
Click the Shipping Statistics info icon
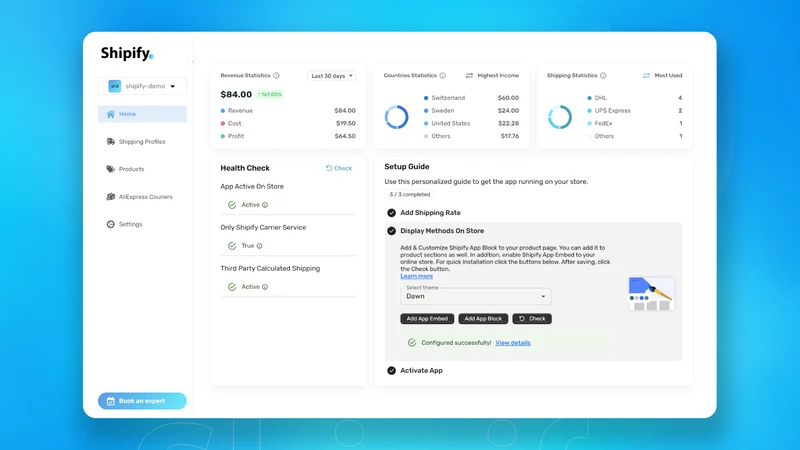[x=603, y=76]
